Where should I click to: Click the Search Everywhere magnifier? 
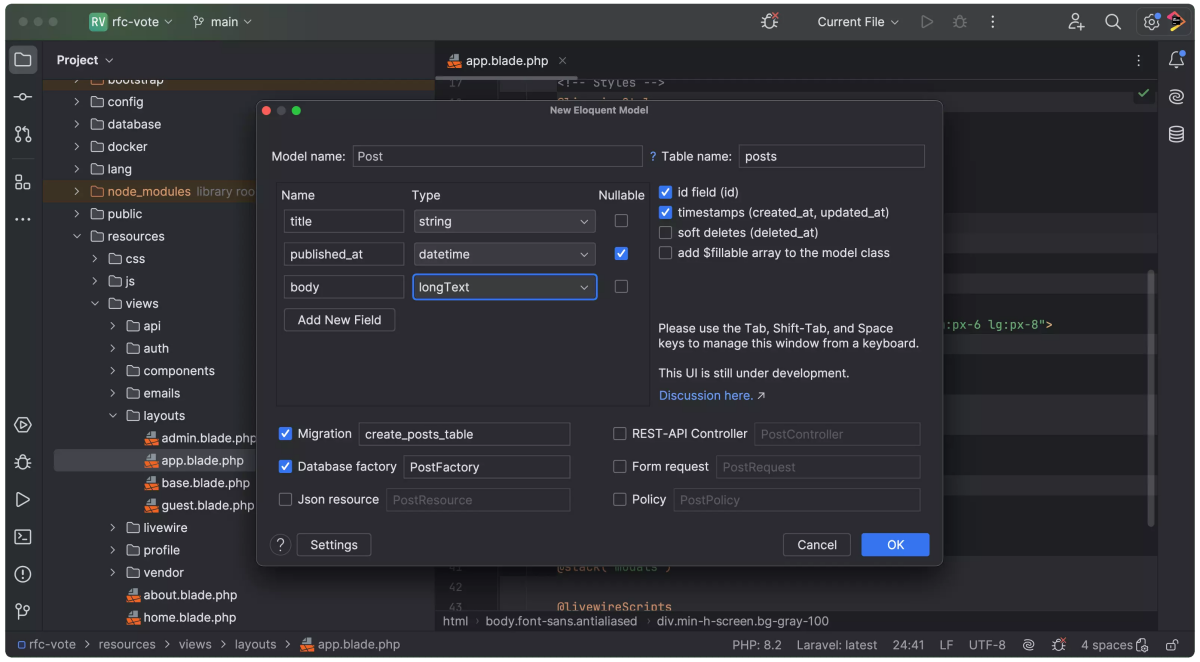1113,21
